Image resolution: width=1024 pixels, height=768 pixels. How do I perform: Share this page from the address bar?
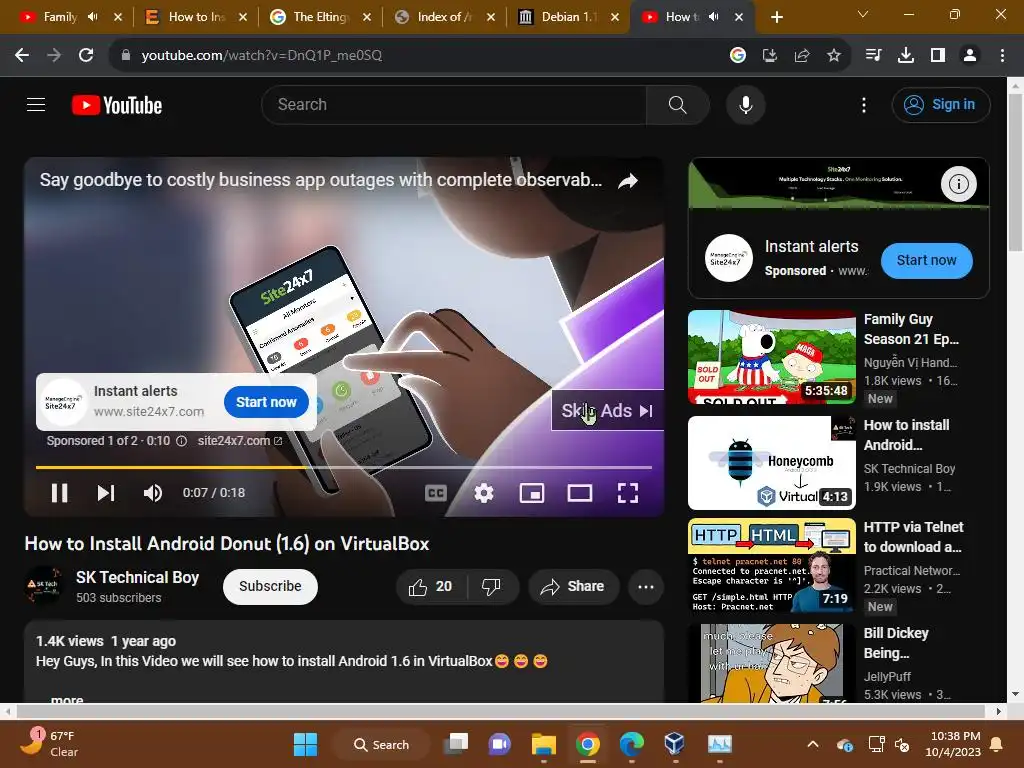click(802, 56)
